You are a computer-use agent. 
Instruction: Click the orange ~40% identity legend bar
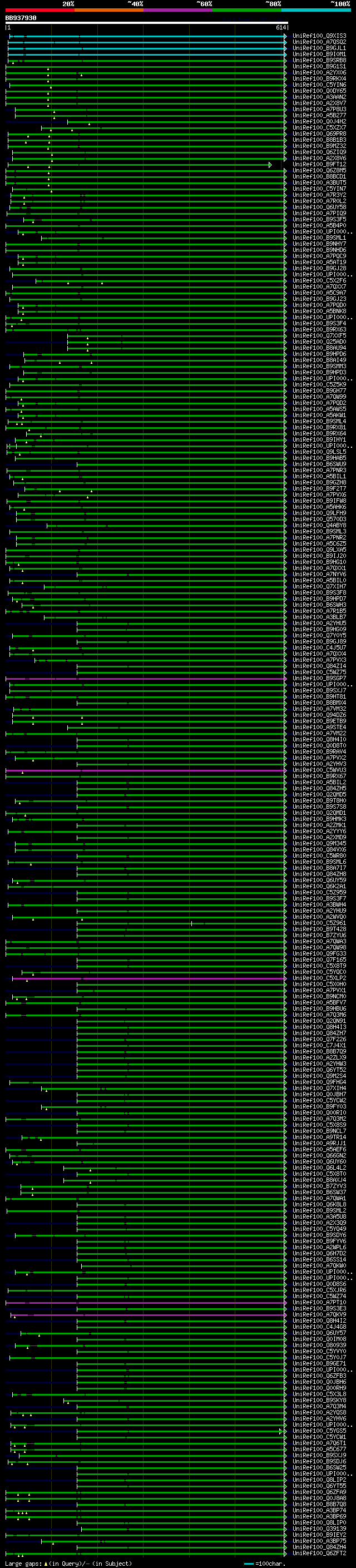point(109,10)
